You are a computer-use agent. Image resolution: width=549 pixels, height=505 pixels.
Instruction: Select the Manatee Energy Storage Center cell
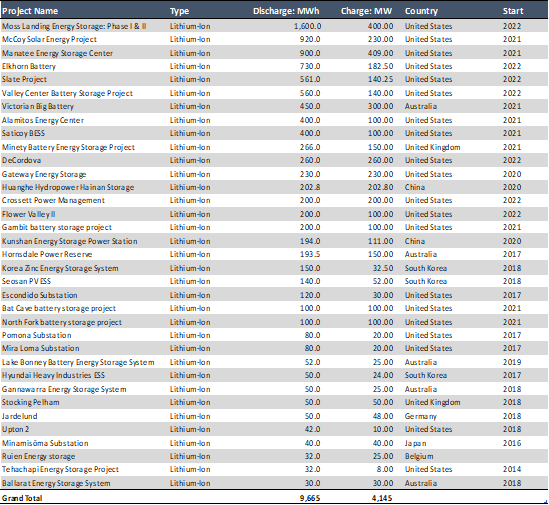(x=57, y=53)
